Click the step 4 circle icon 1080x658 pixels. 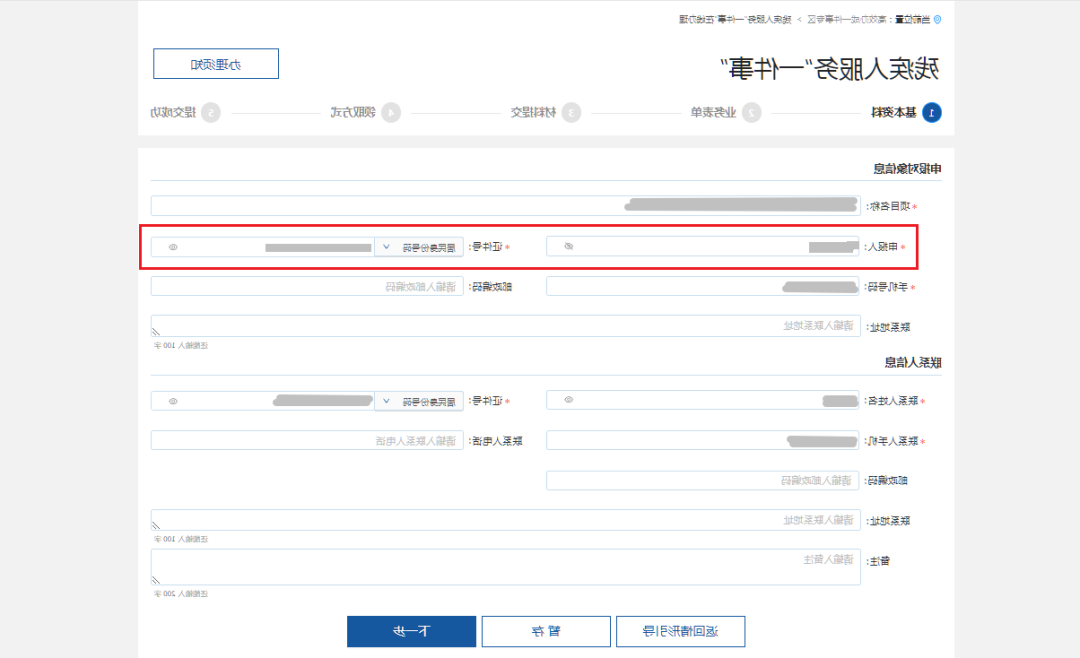point(391,112)
